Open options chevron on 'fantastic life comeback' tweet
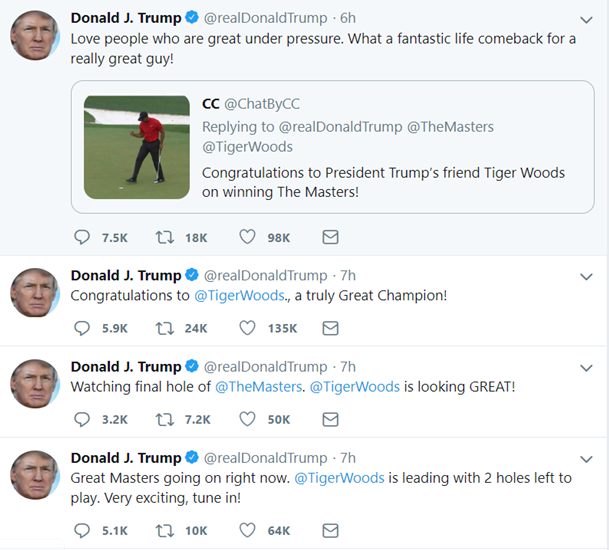The image size is (609, 550). [587, 20]
